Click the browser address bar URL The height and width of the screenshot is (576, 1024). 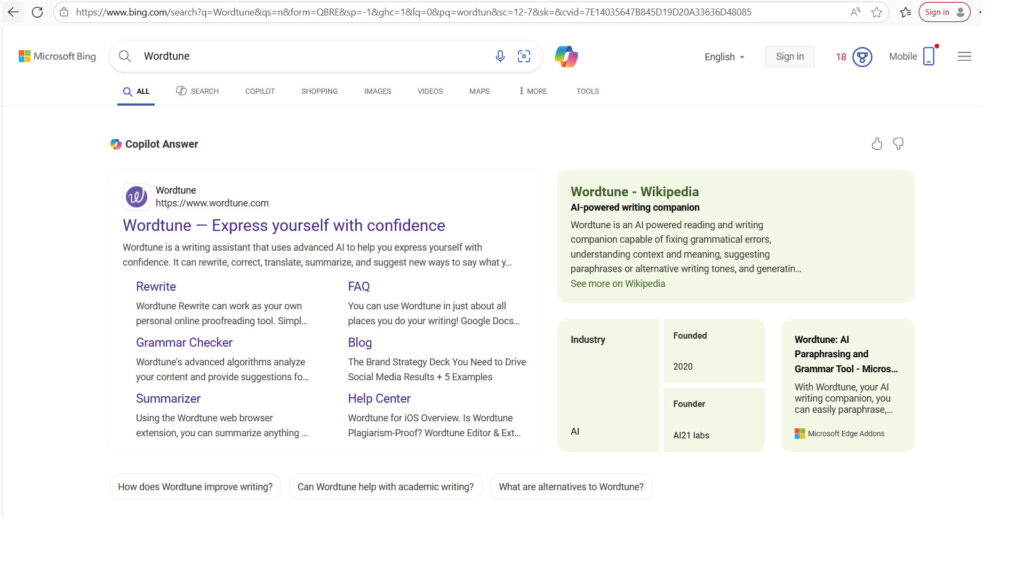coord(413,12)
